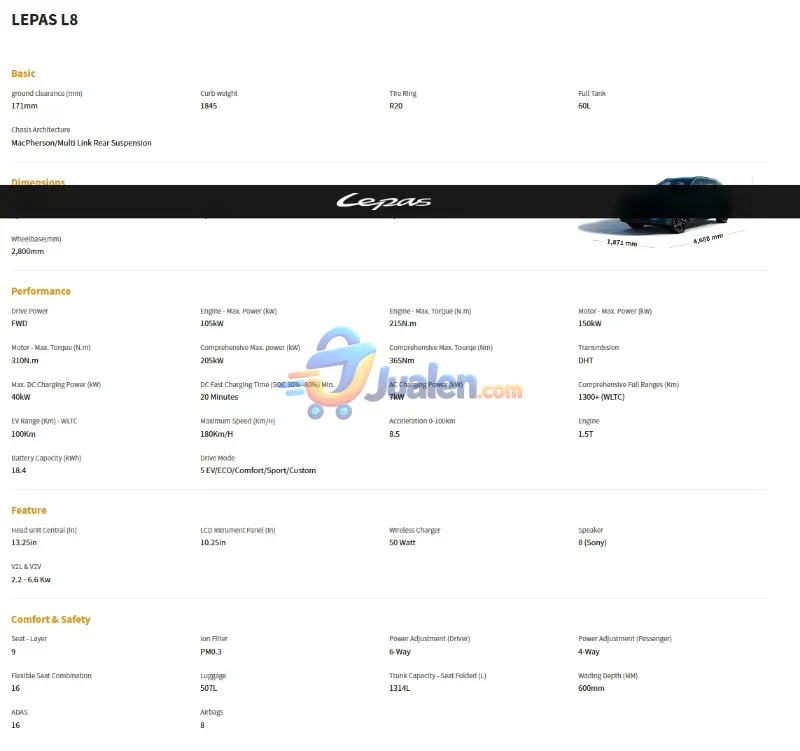This screenshot has width=800, height=751.
Task: Select comprehensive max torque value 365Nm
Action: point(402,361)
